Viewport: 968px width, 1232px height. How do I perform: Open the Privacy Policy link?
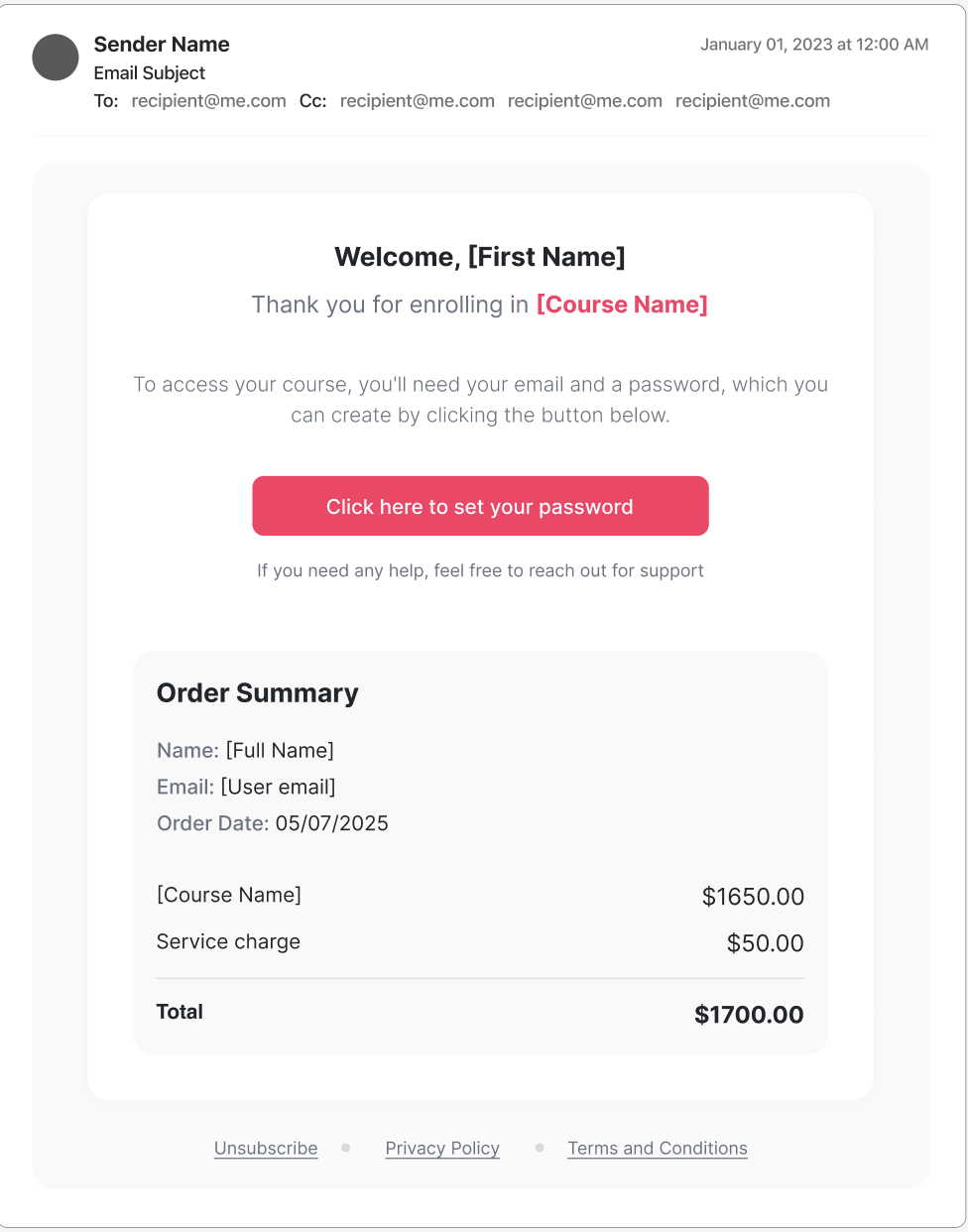click(442, 1149)
